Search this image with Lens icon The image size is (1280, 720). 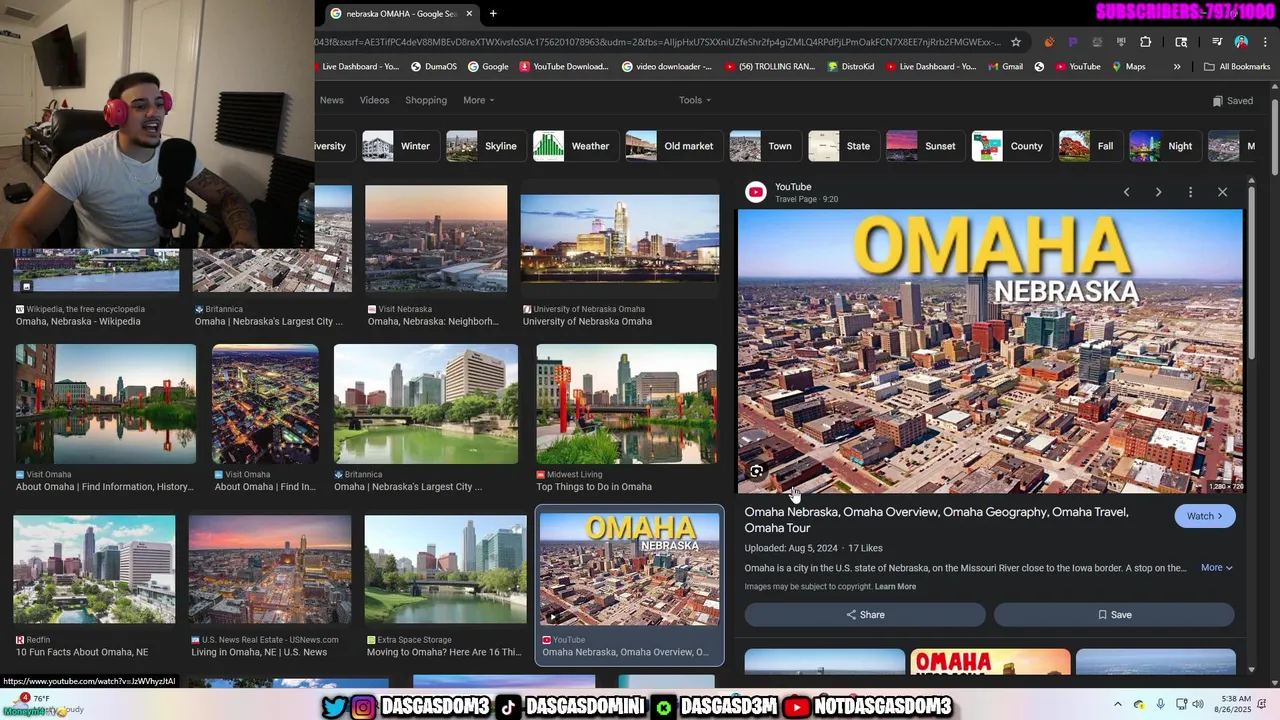(x=757, y=471)
